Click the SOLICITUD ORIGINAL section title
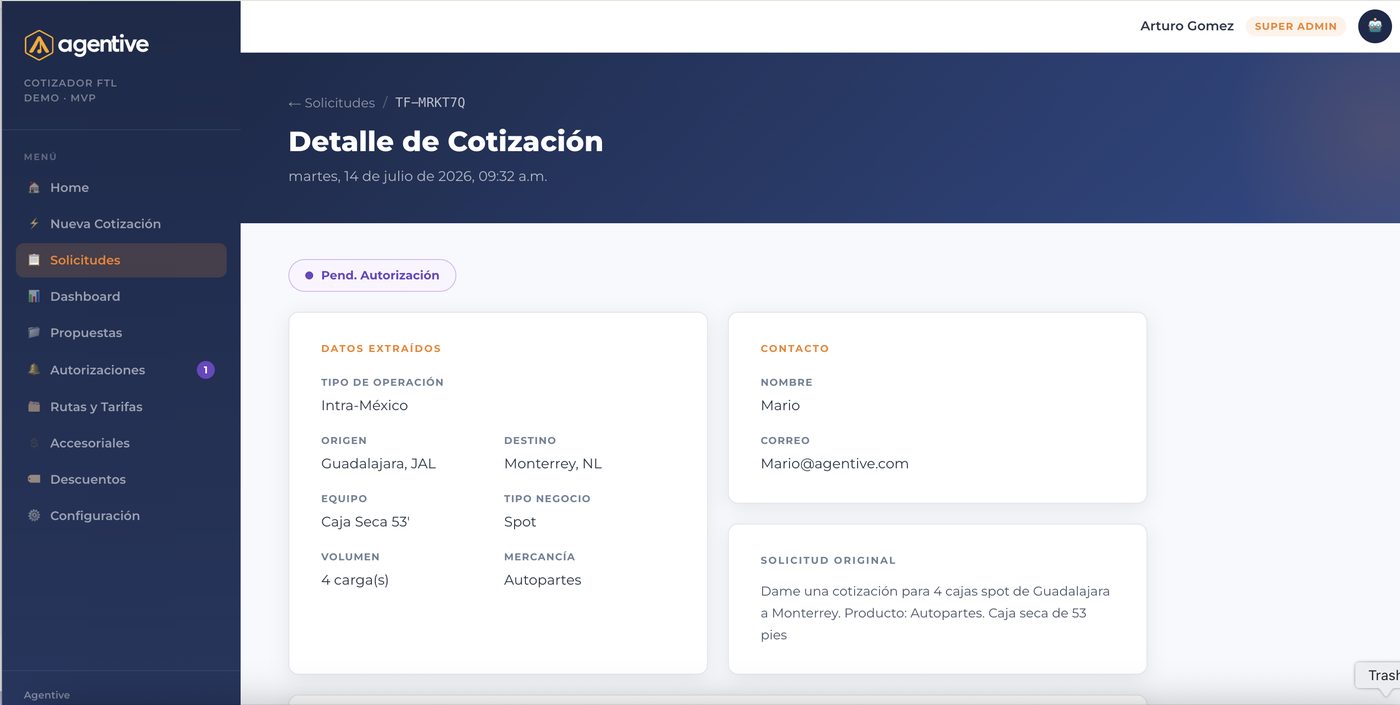Viewport: 1400px width, 705px height. [828, 561]
